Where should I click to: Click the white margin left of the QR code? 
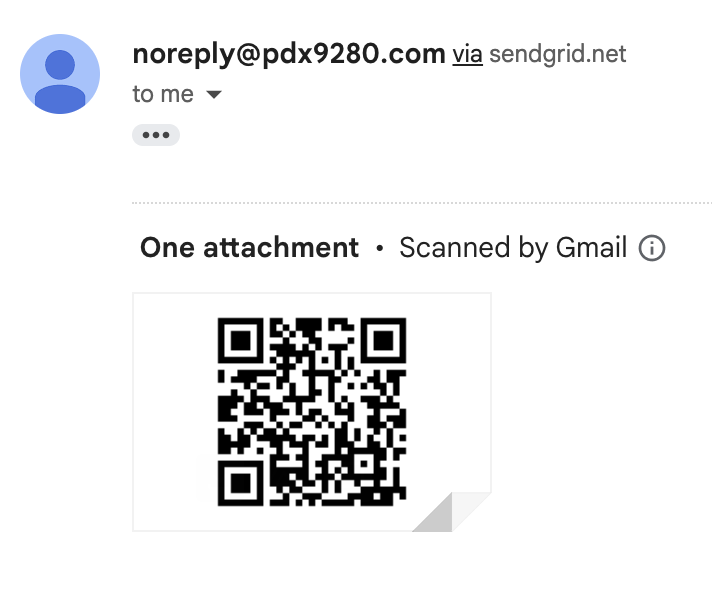click(175, 412)
